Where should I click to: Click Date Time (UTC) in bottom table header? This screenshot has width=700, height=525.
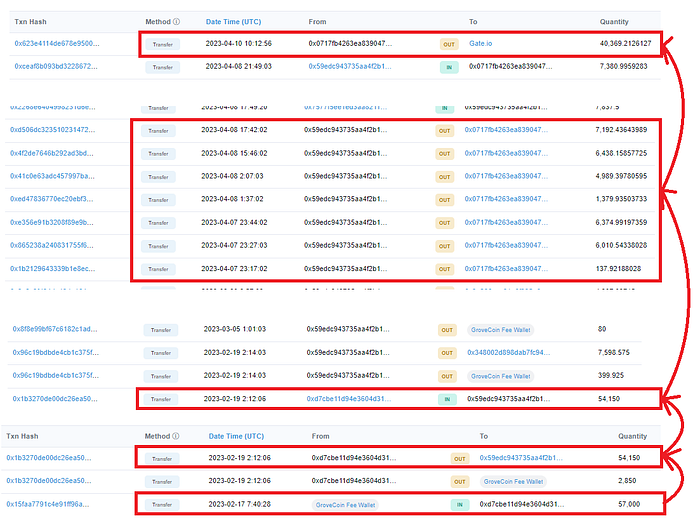[236, 436]
